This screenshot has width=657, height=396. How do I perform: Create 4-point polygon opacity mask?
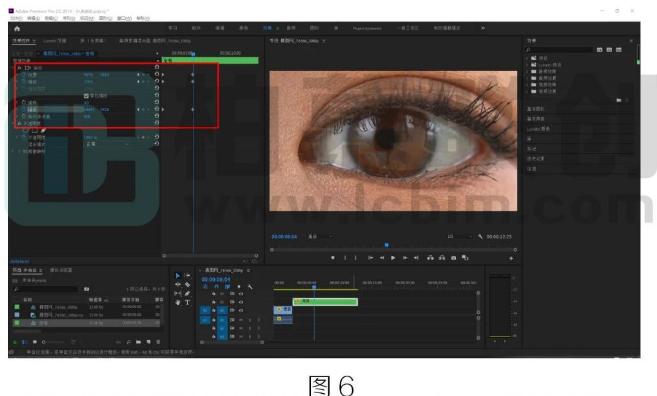coord(34,130)
